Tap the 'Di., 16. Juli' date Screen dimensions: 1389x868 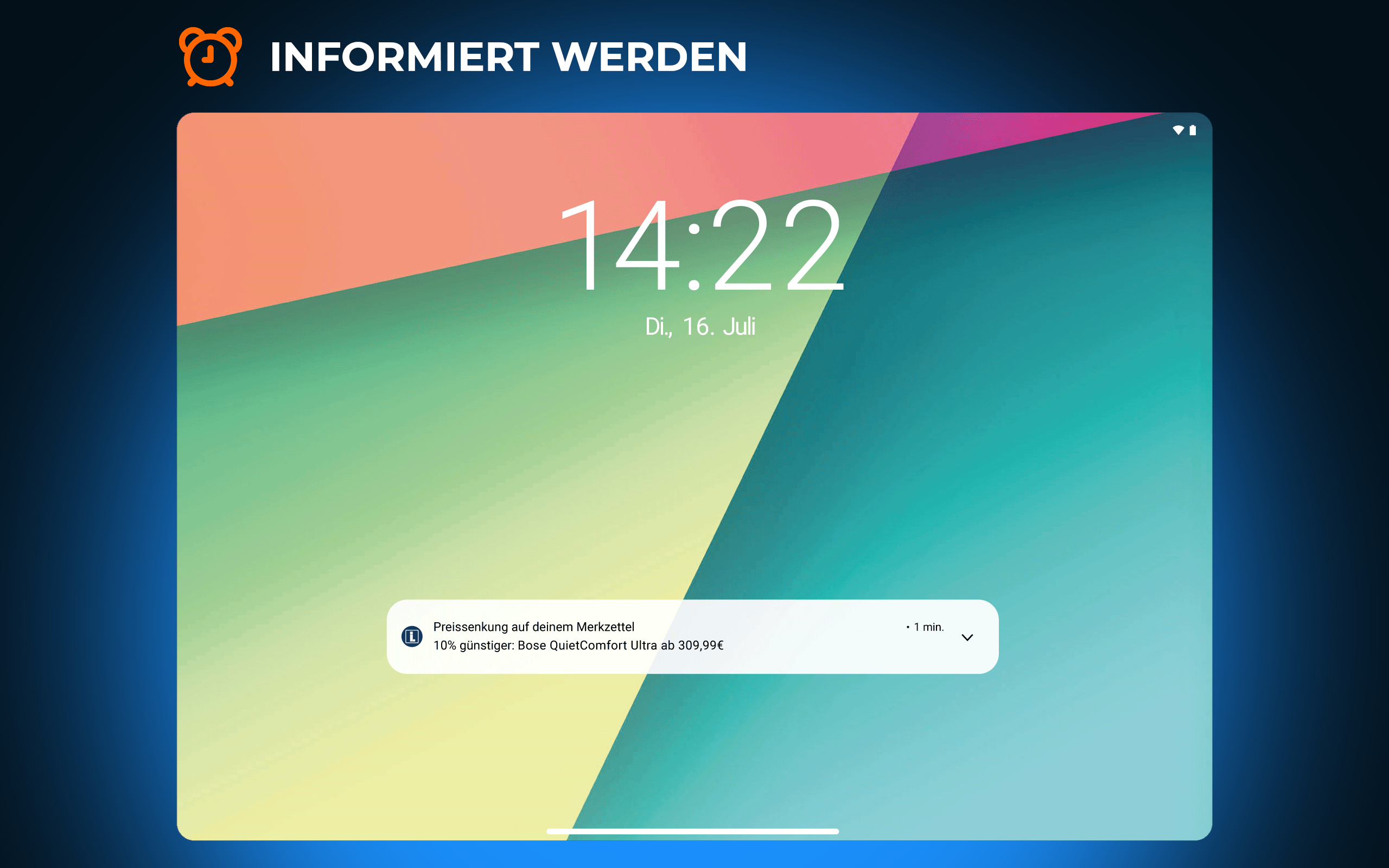click(x=700, y=326)
